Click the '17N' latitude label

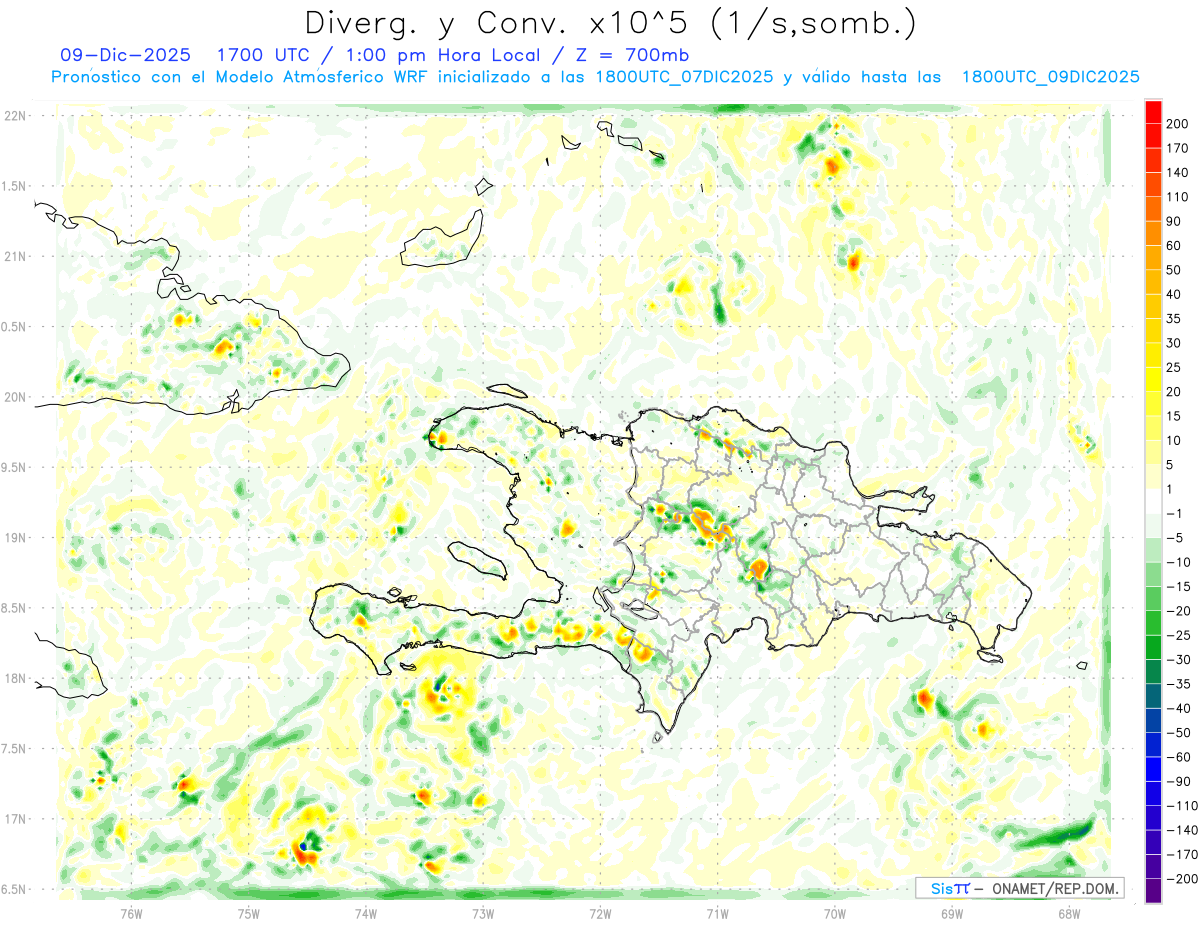click(14, 819)
